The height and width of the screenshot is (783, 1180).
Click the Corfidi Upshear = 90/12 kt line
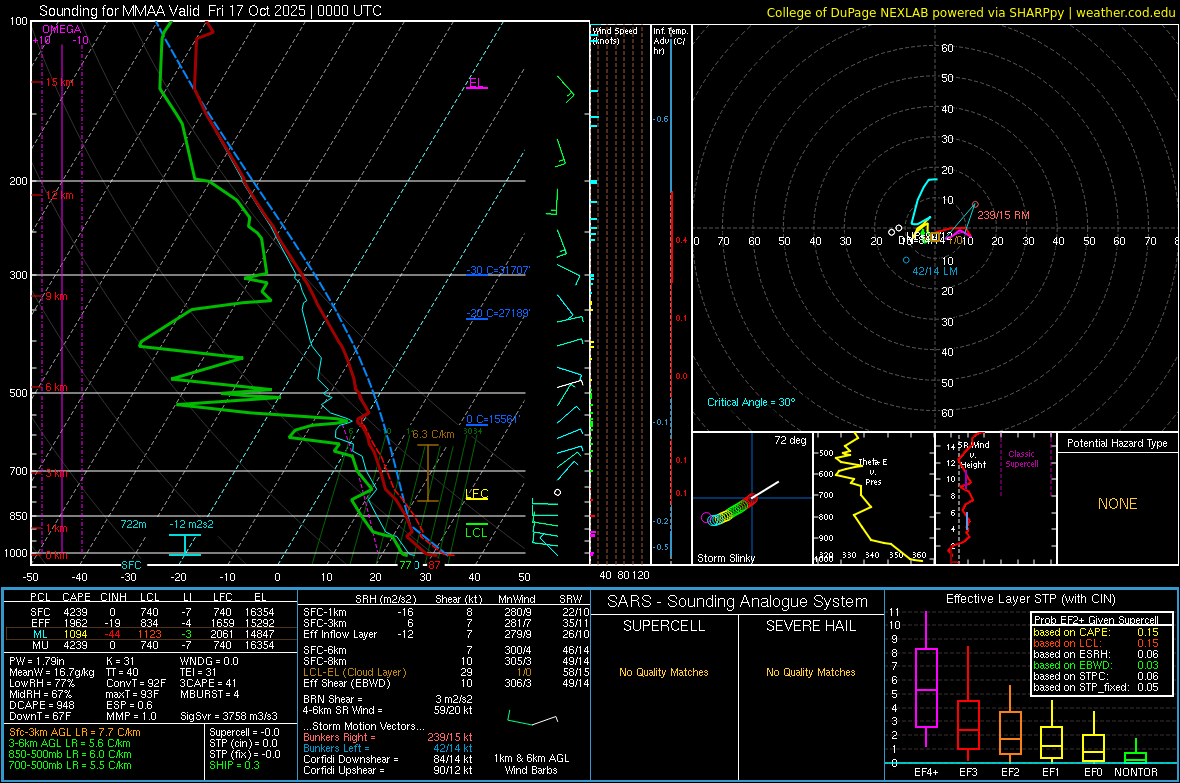pos(387,769)
